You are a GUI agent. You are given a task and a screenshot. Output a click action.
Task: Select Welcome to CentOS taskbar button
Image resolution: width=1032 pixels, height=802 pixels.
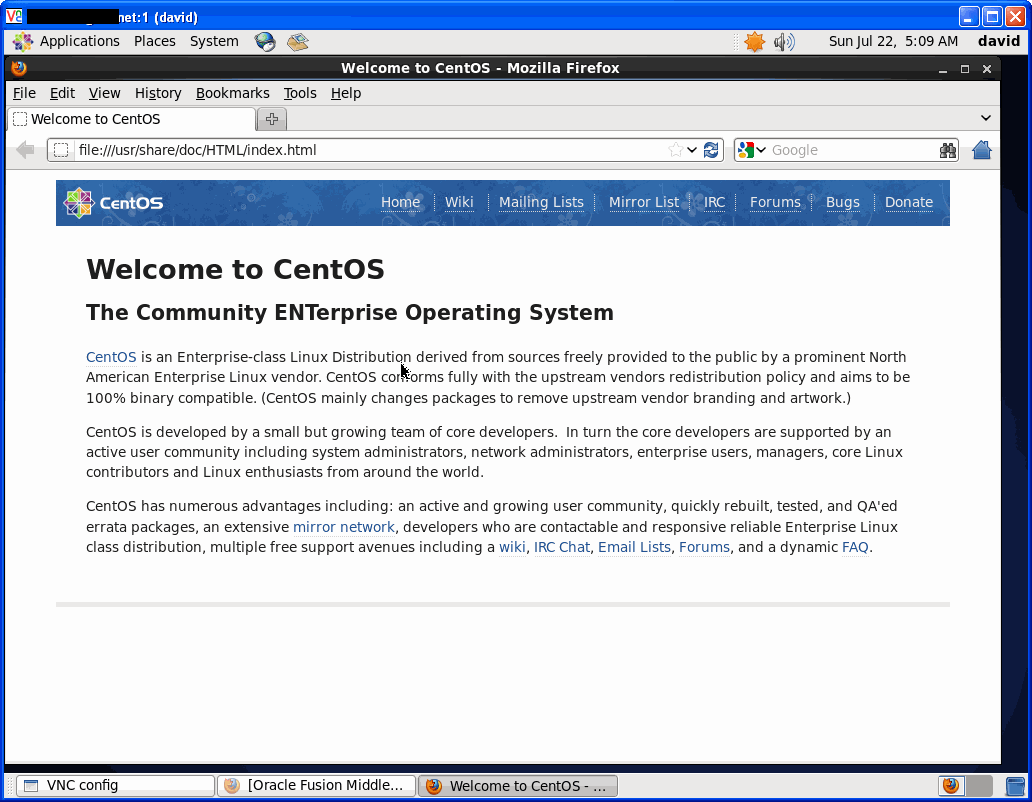(x=517, y=786)
